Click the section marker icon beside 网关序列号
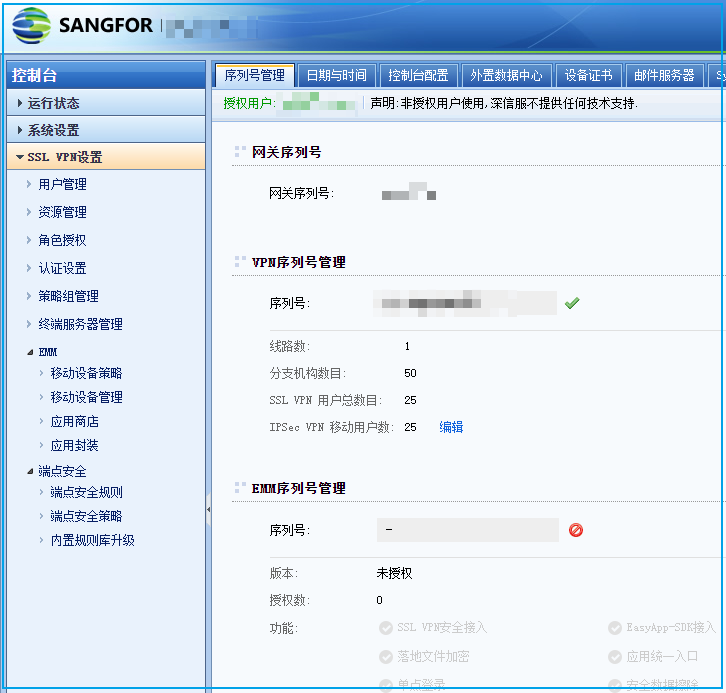 pyautogui.click(x=240, y=151)
